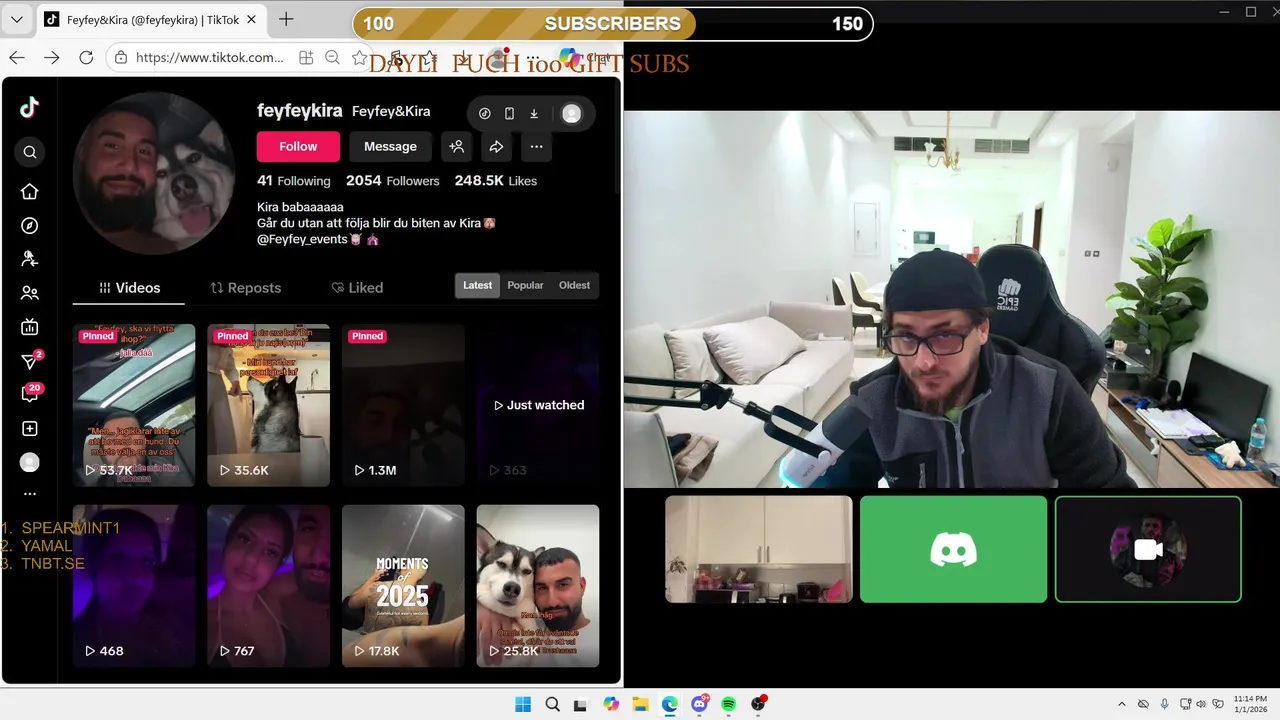Open a new browser tab with plus
The height and width of the screenshot is (720, 1280).
286,19
